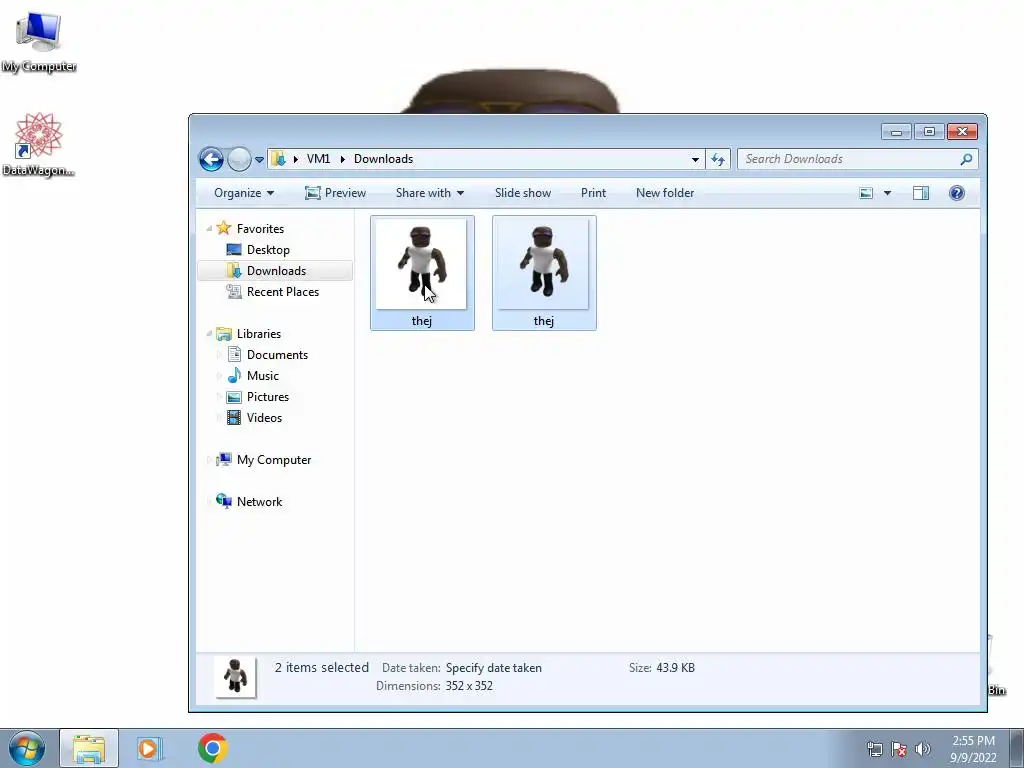Open the Videos library
Image resolution: width=1024 pixels, height=768 pixels.
[x=264, y=417]
